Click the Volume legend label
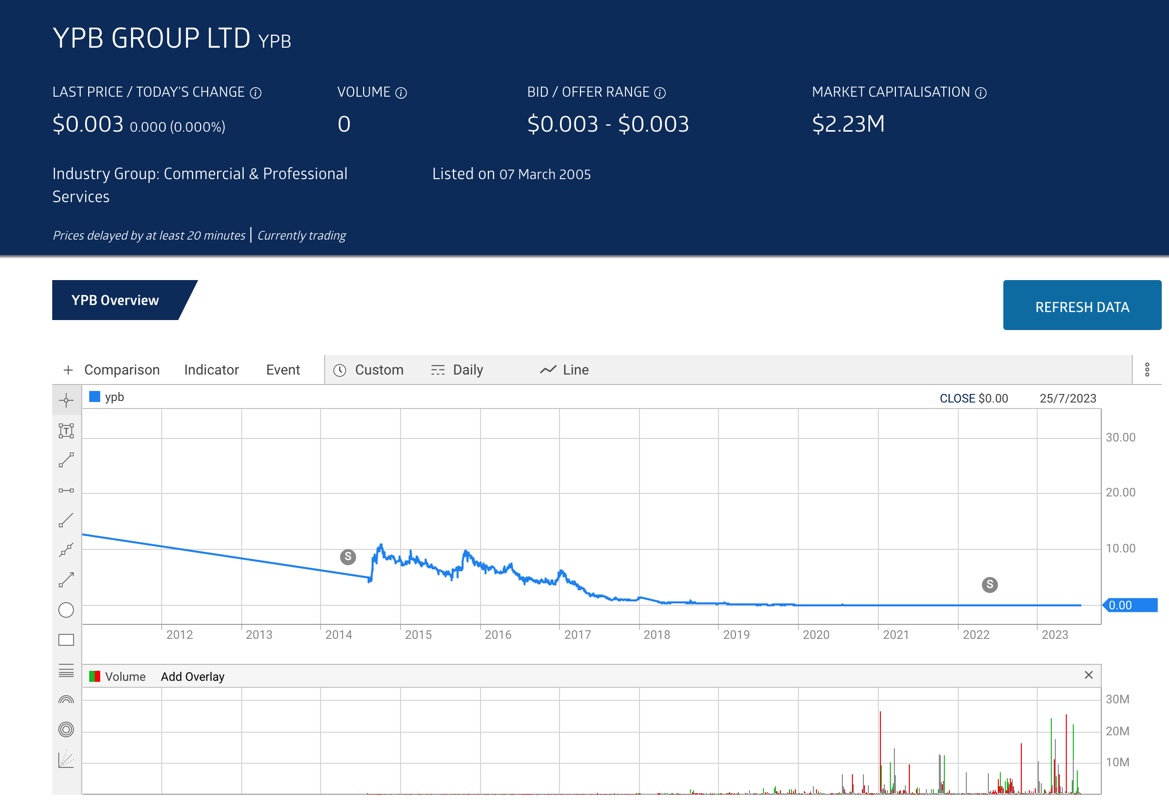This screenshot has width=1169, height=808. (x=125, y=677)
